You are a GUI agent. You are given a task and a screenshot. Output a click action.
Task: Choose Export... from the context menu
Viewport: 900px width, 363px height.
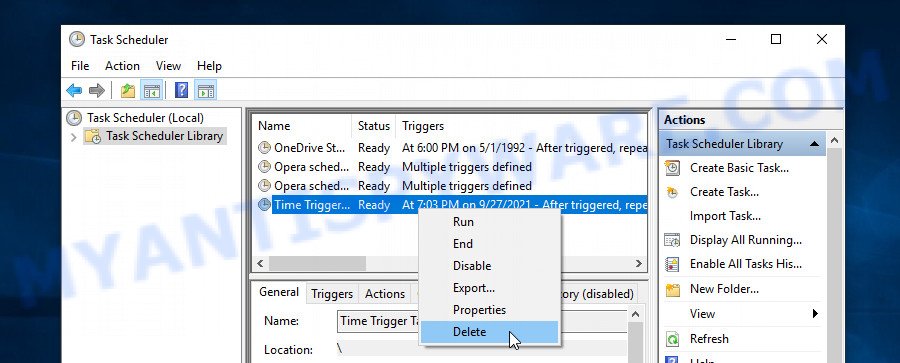click(490, 288)
